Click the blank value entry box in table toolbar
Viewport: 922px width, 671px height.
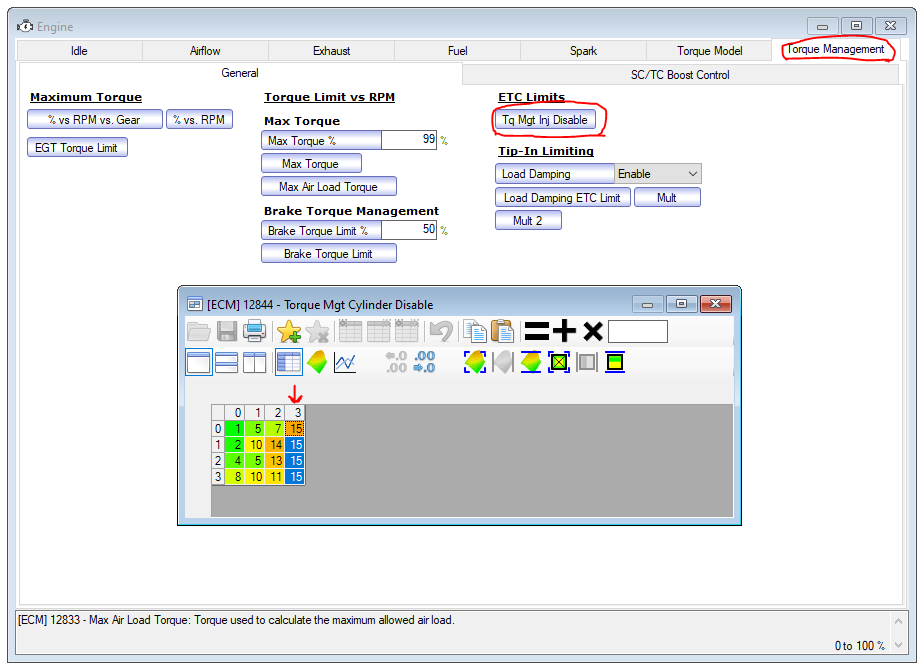pyautogui.click(x=638, y=332)
